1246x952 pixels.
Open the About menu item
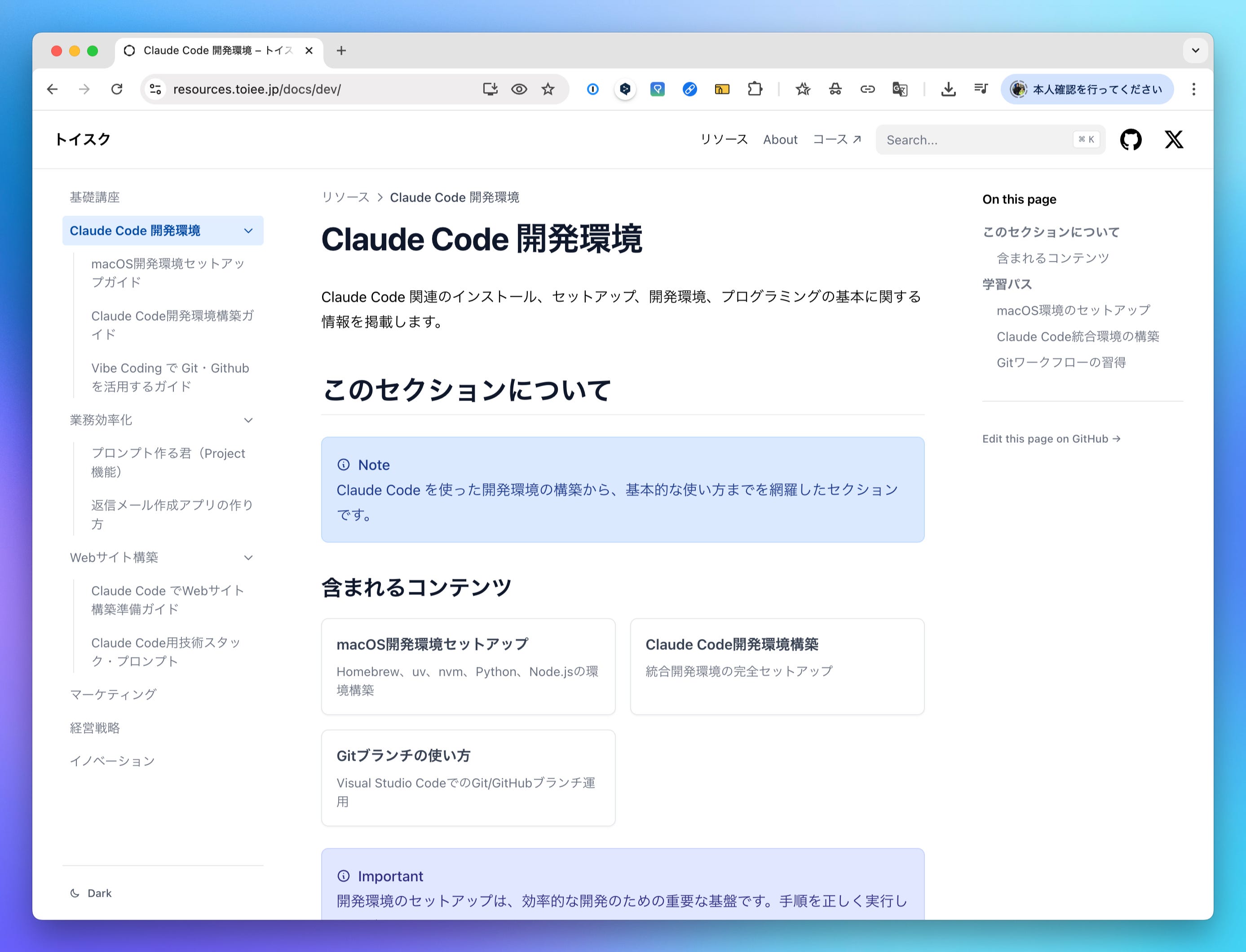(780, 139)
